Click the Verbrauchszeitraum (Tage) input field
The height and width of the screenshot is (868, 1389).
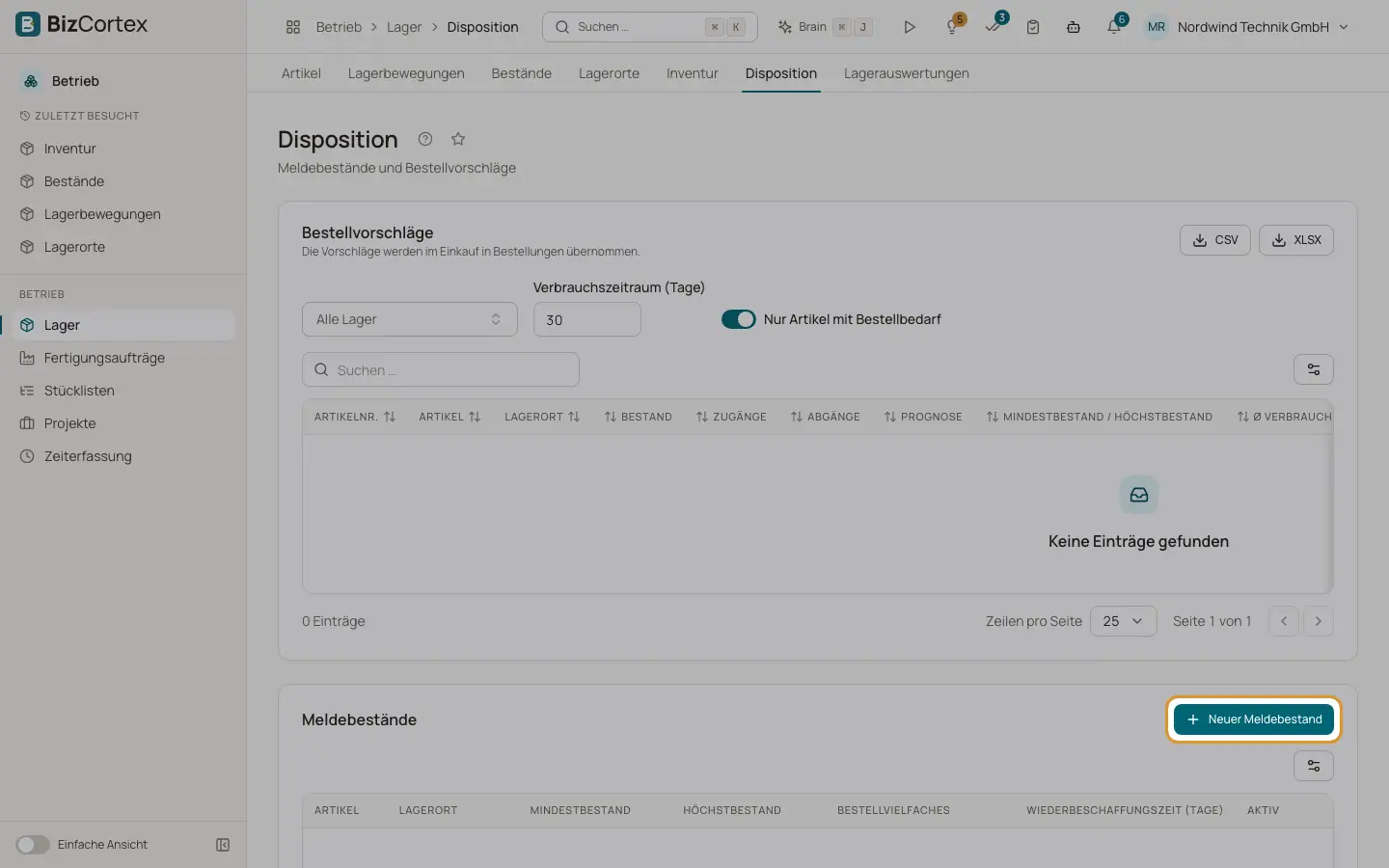pyautogui.click(x=587, y=319)
